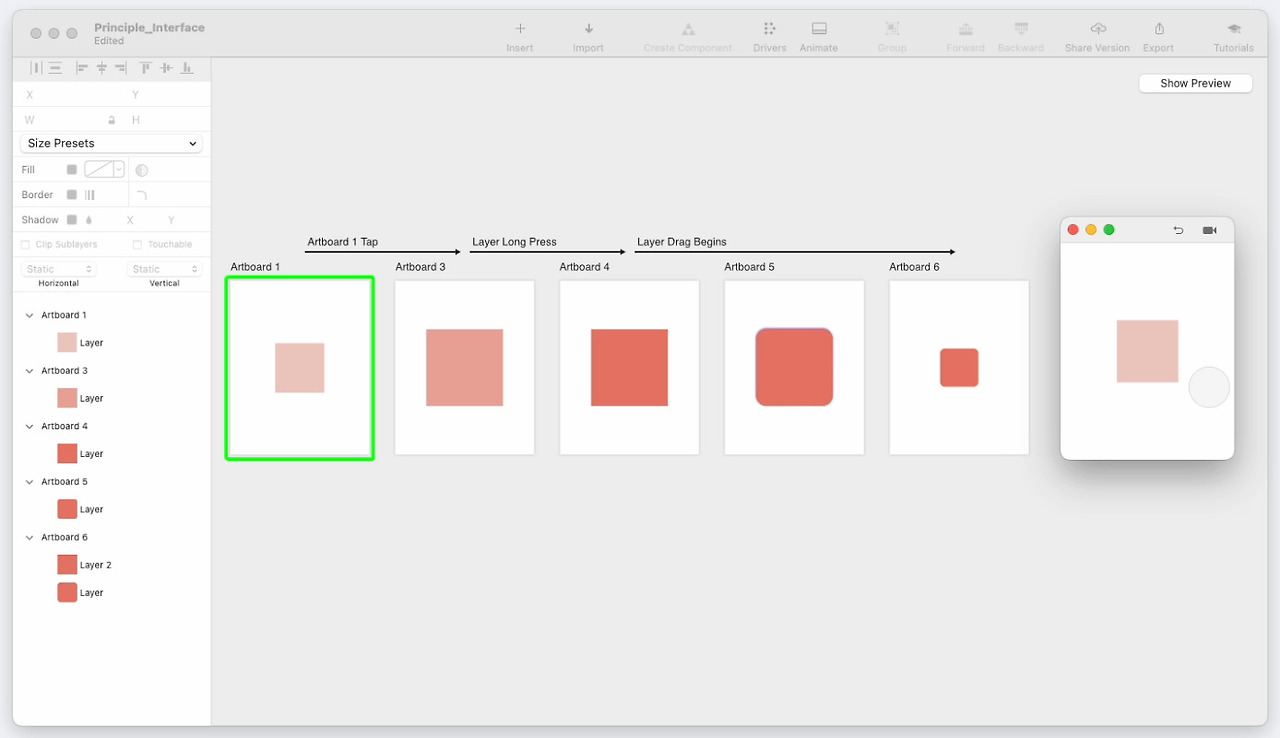Open the Vertical Static dropdown
Screen dimensions: 1280x738
click(164, 269)
